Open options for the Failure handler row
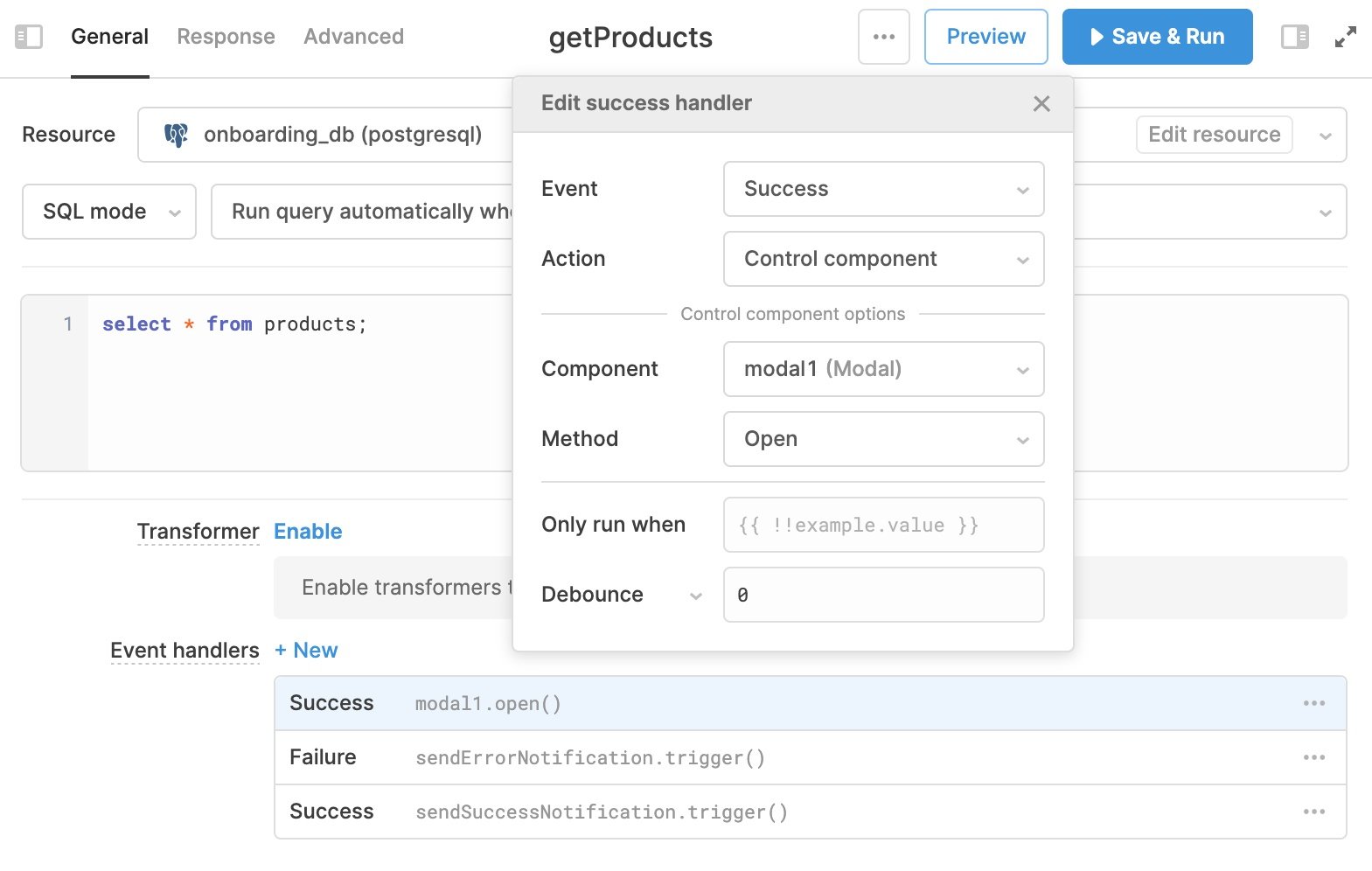Viewport: 1372px width, 871px height. (1314, 757)
